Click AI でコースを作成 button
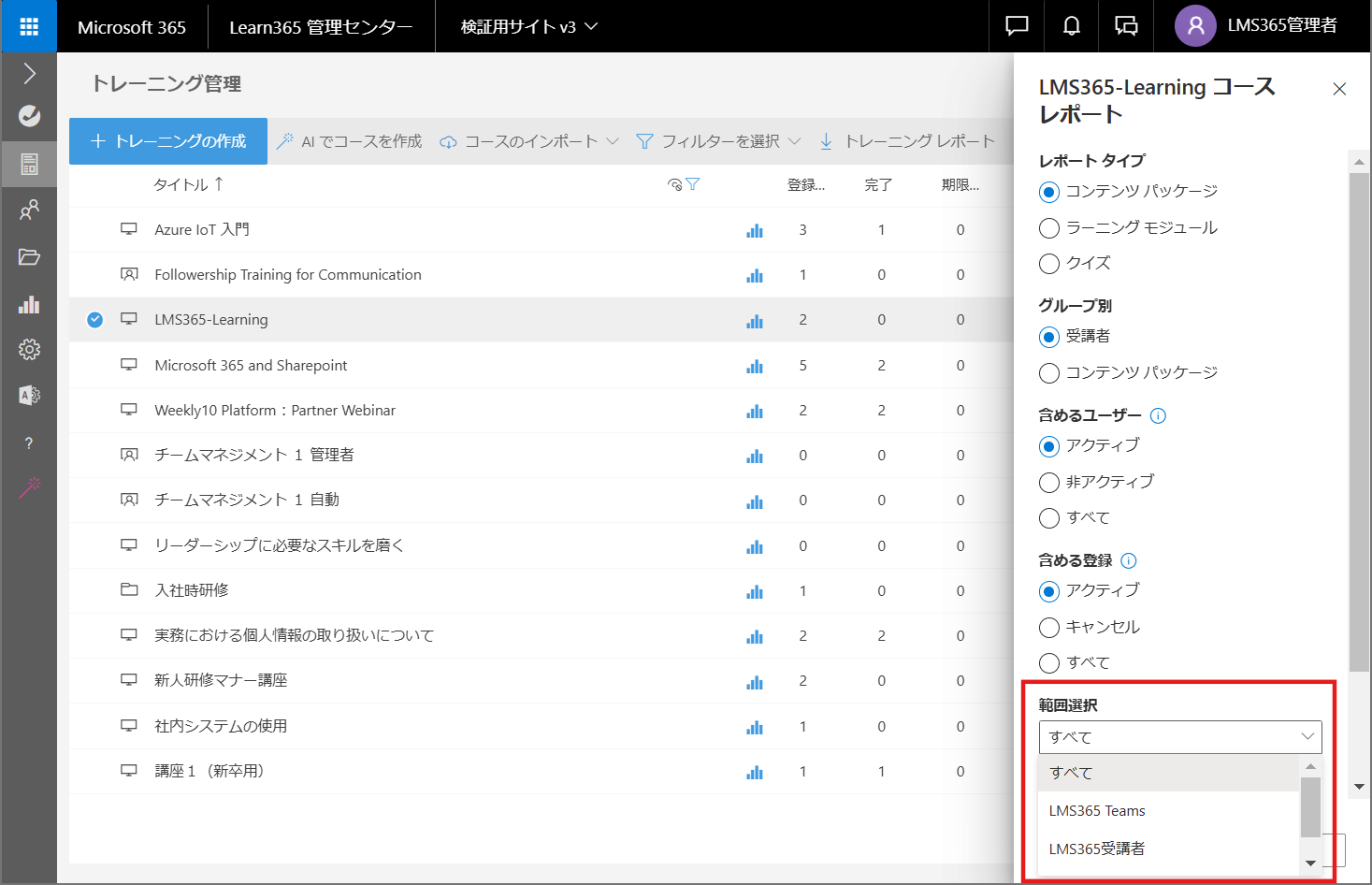This screenshot has width=1372, height=885. (349, 141)
